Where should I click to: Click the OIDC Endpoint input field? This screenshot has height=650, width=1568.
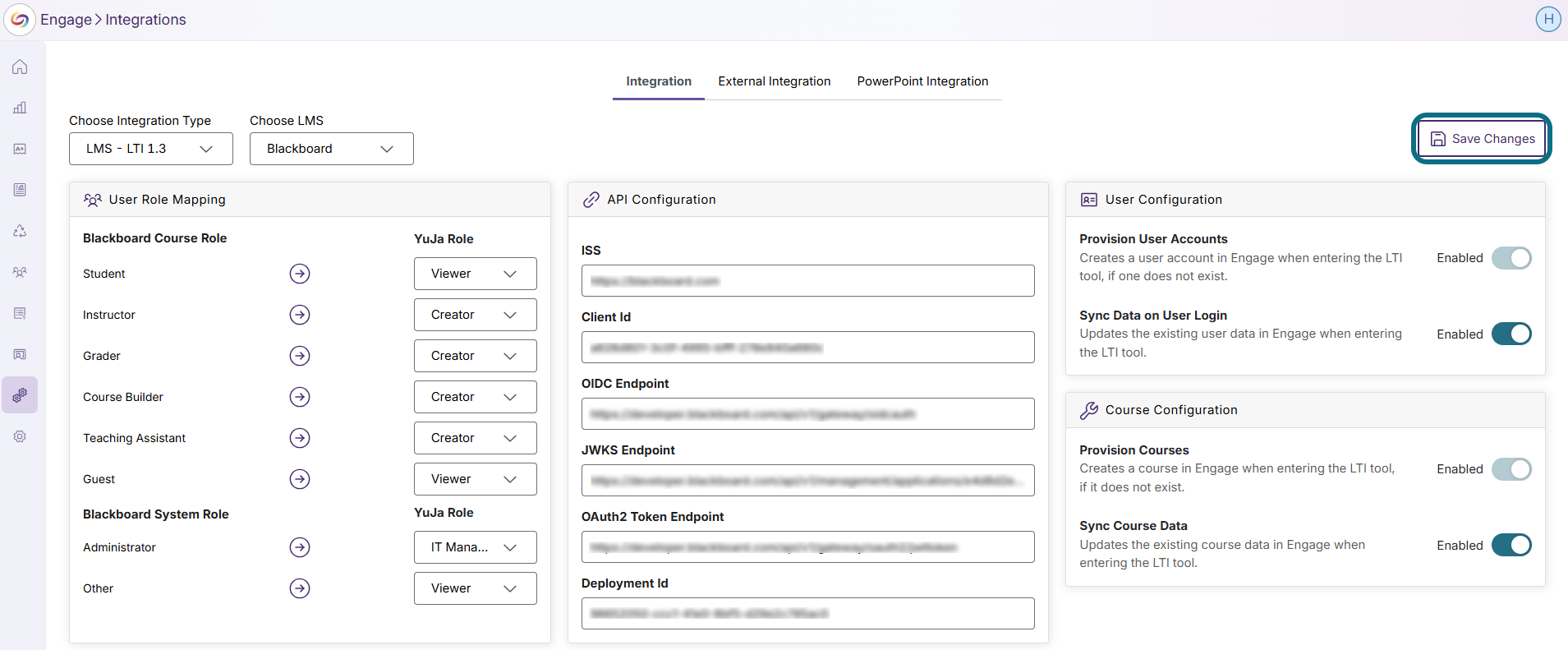click(x=808, y=414)
